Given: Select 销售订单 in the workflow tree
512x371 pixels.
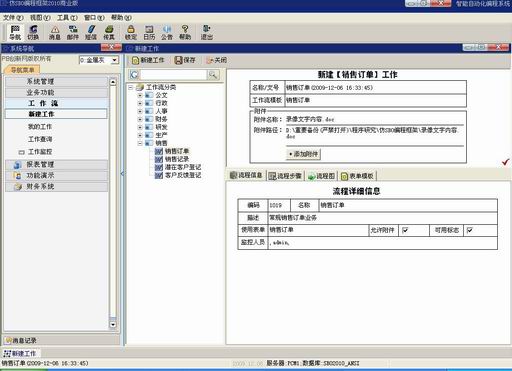Looking at the screenshot, I should [177, 151].
